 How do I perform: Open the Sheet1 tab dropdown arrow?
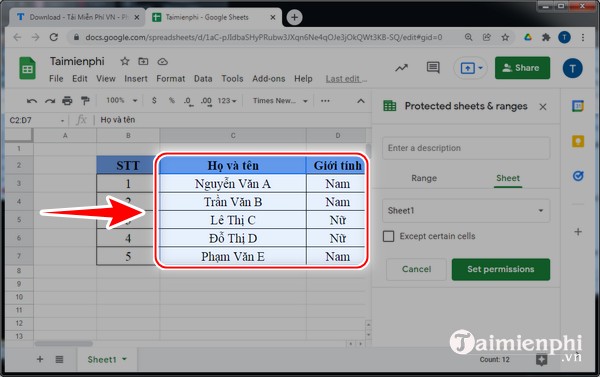(124, 359)
